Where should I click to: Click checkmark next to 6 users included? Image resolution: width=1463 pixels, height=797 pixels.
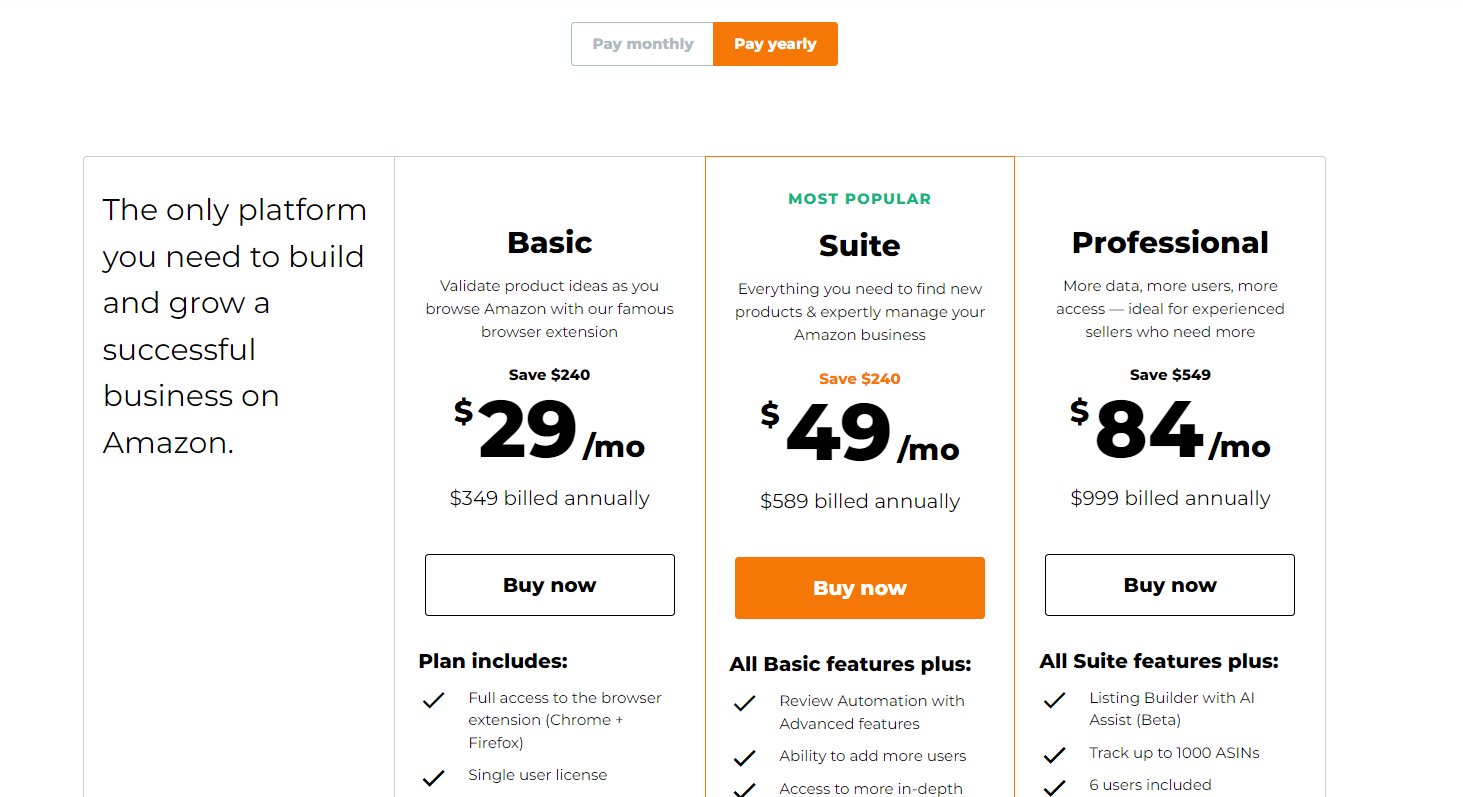[1054, 787]
